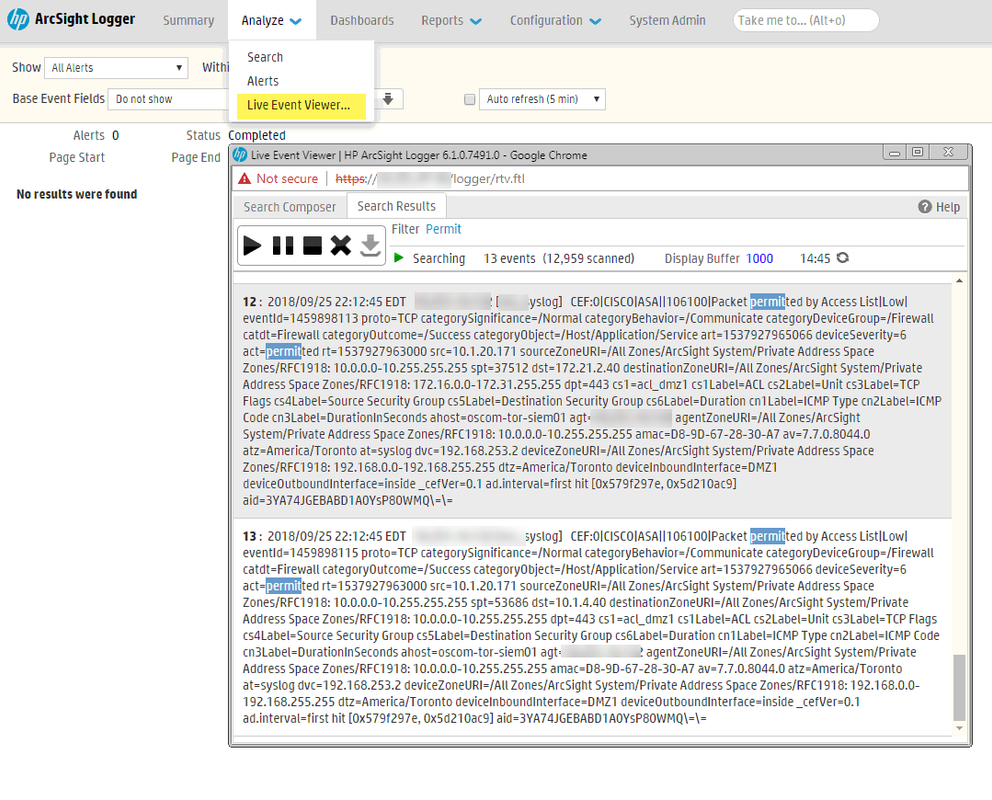Open the Summary page

[189, 21]
